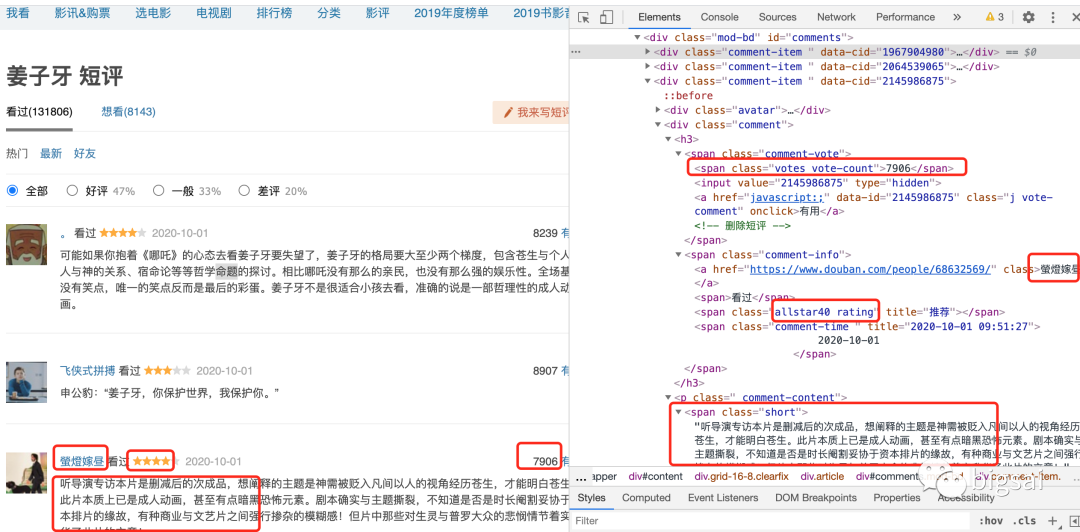The height and width of the screenshot is (532, 1080).
Task: Show comments from 好友
Action: [x=85, y=153]
